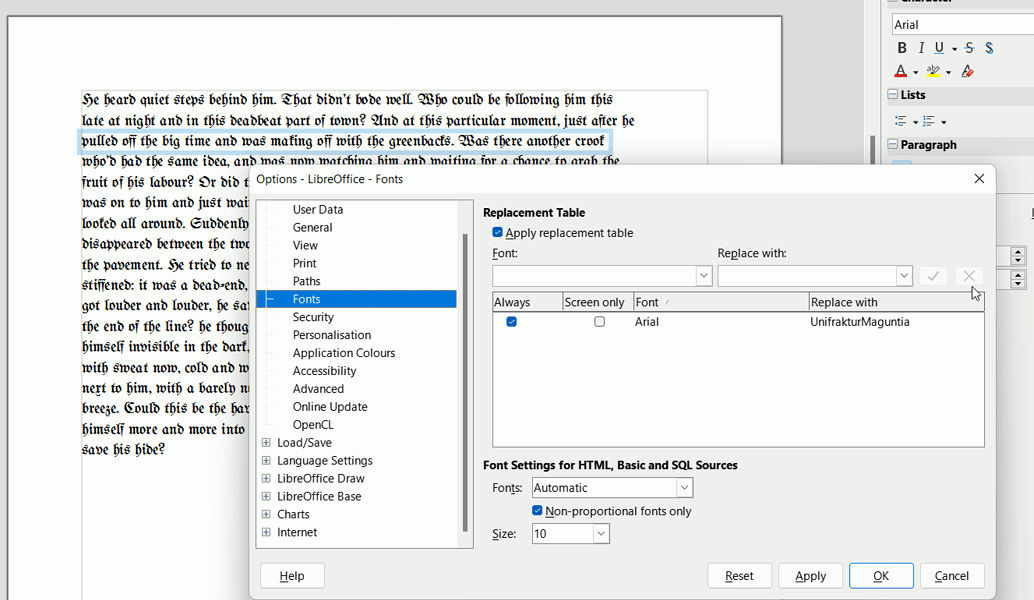Toggle Bold in the sidebar Character panel
The height and width of the screenshot is (600, 1034).
coord(901,47)
